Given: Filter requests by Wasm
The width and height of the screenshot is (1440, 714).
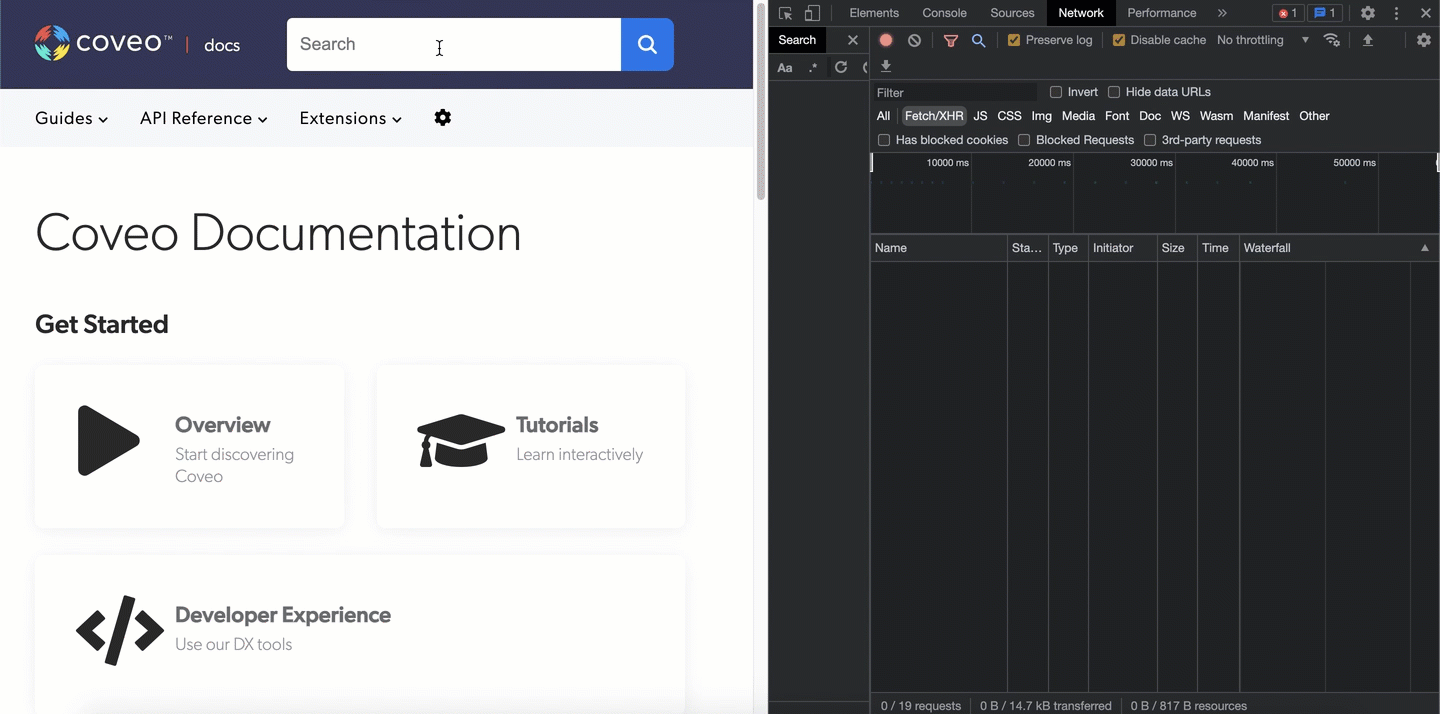Looking at the screenshot, I should (1216, 116).
